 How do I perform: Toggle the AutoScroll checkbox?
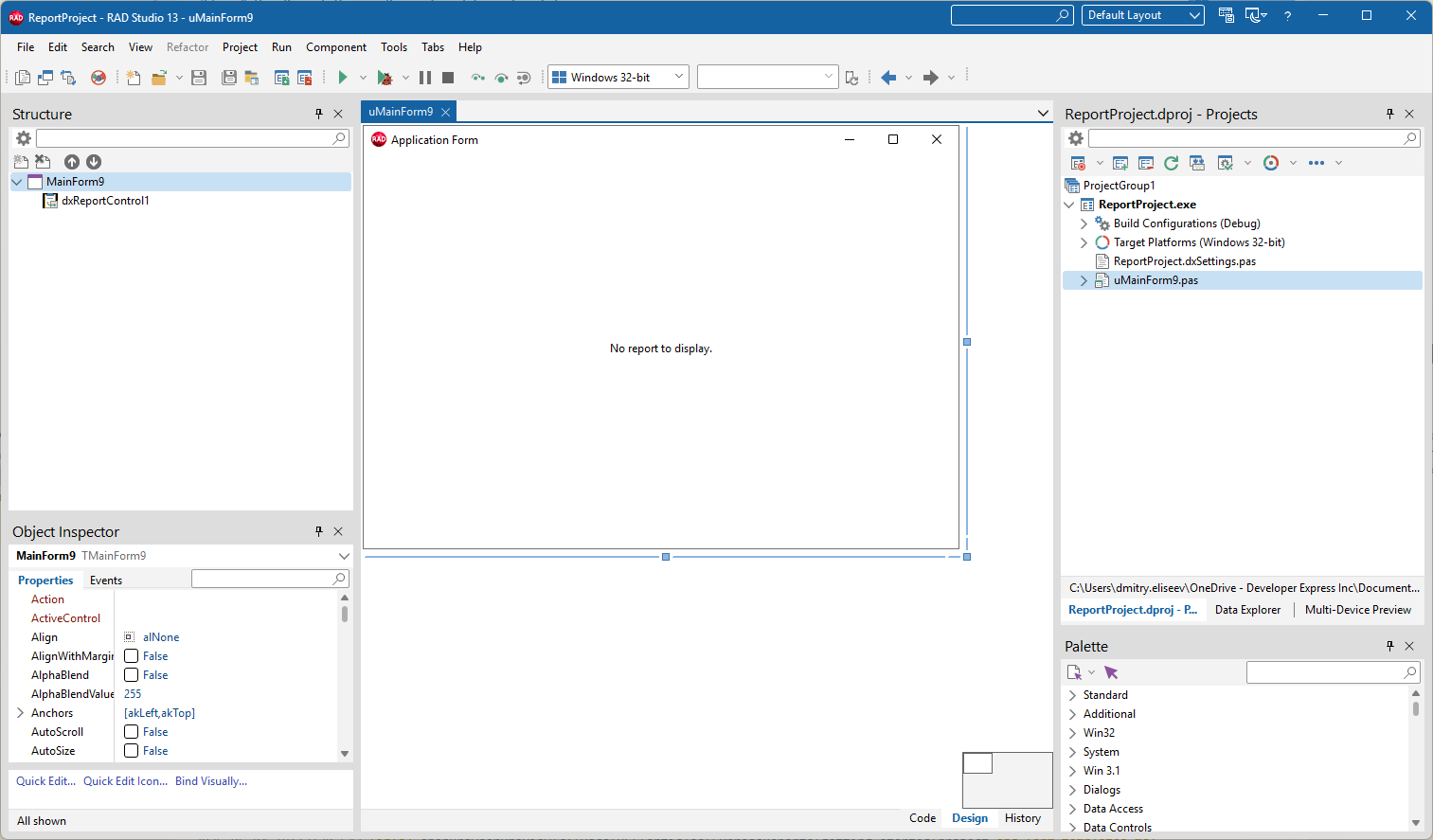point(132,732)
